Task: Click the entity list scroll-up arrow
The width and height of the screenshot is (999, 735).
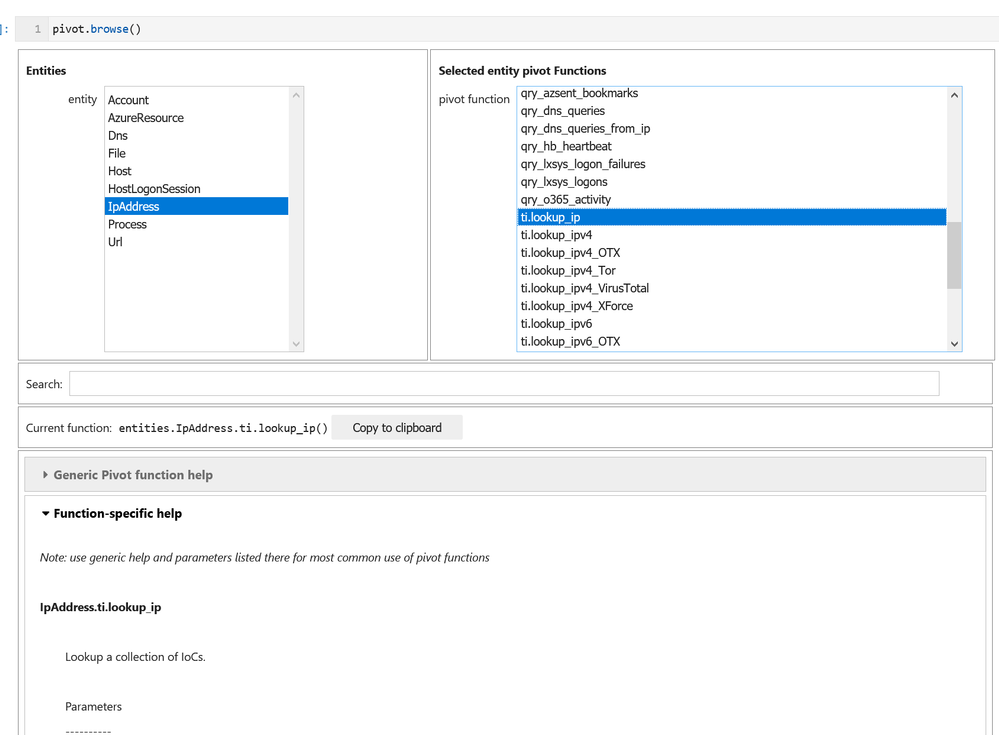Action: point(296,96)
